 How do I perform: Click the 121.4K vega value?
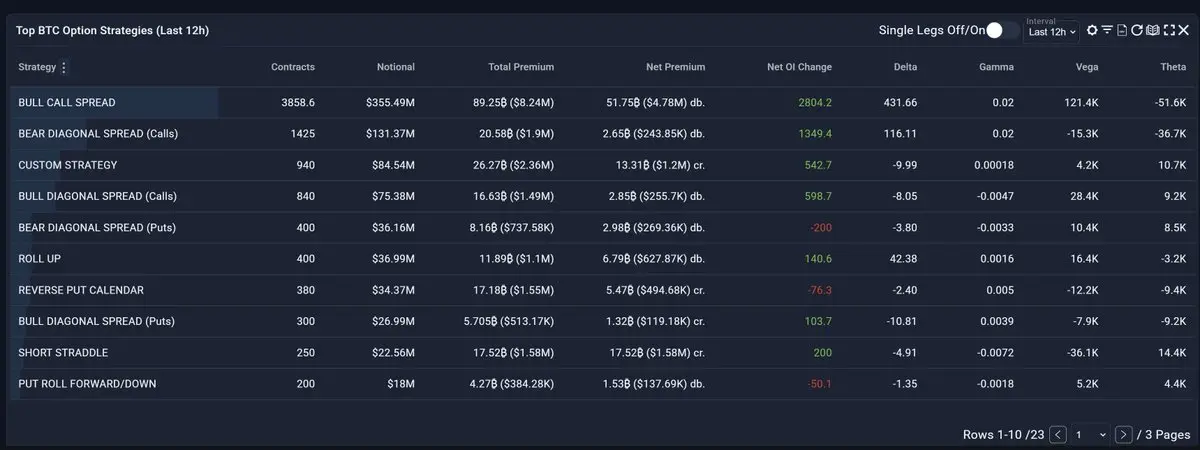point(1084,103)
